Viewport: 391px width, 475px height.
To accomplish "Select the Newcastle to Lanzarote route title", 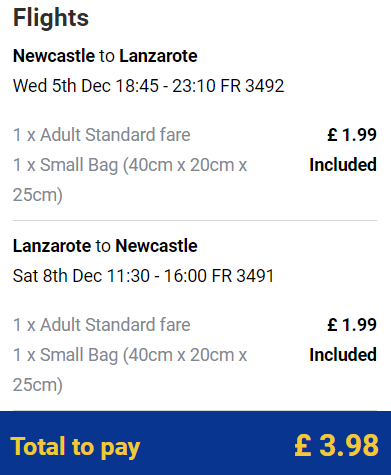I will 105,56.
